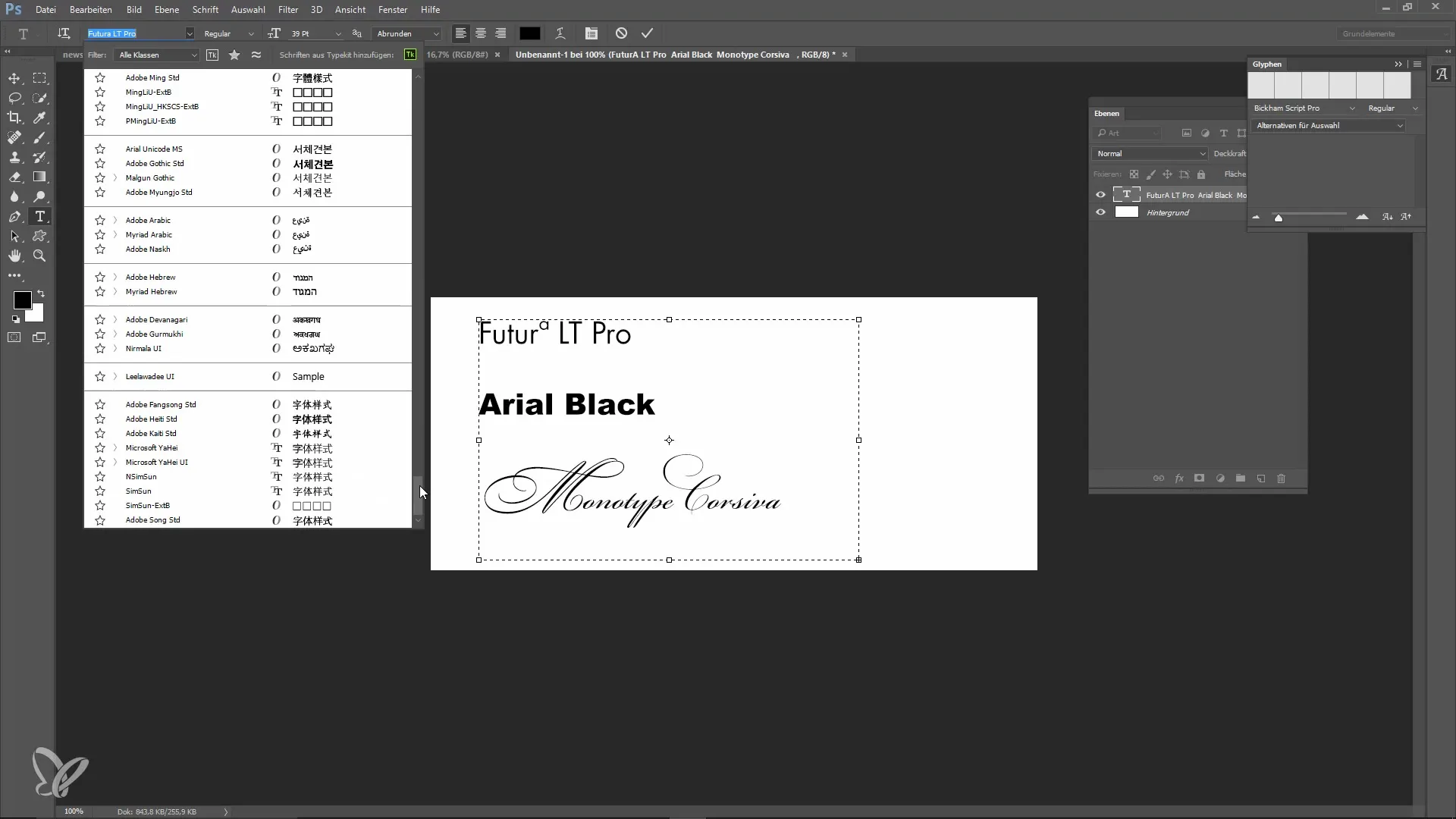This screenshot has height=819, width=1456.
Task: Open the Glyphs panel icon in dock
Action: (x=1441, y=74)
